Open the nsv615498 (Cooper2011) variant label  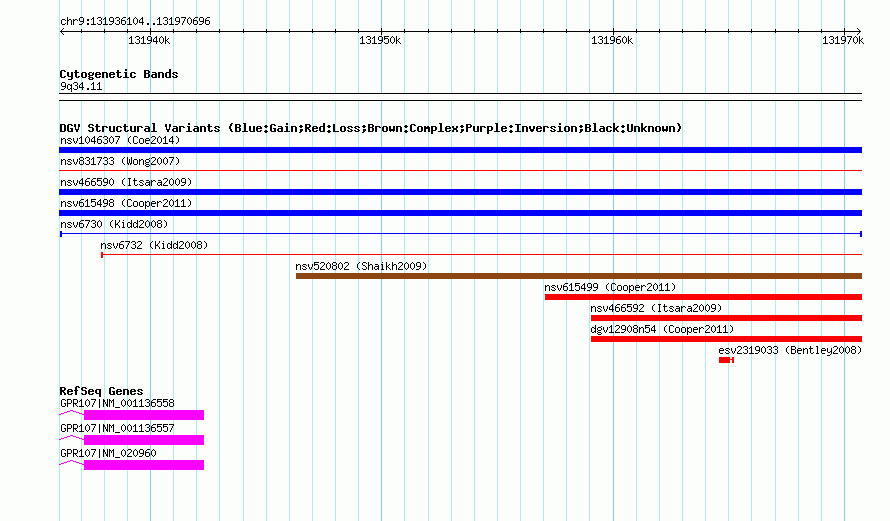coord(126,203)
